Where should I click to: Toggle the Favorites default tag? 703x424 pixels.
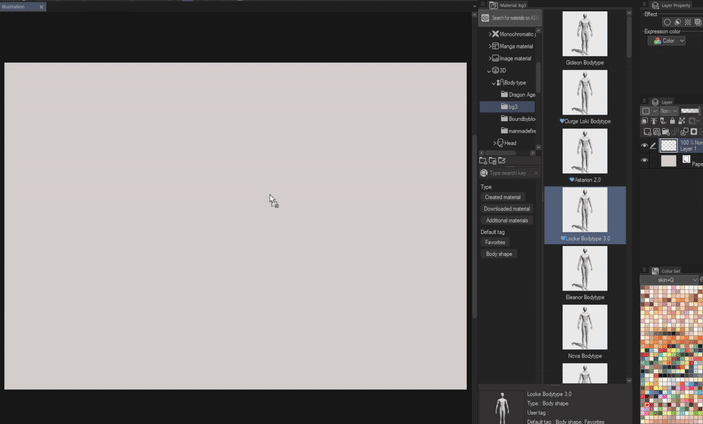click(x=495, y=242)
